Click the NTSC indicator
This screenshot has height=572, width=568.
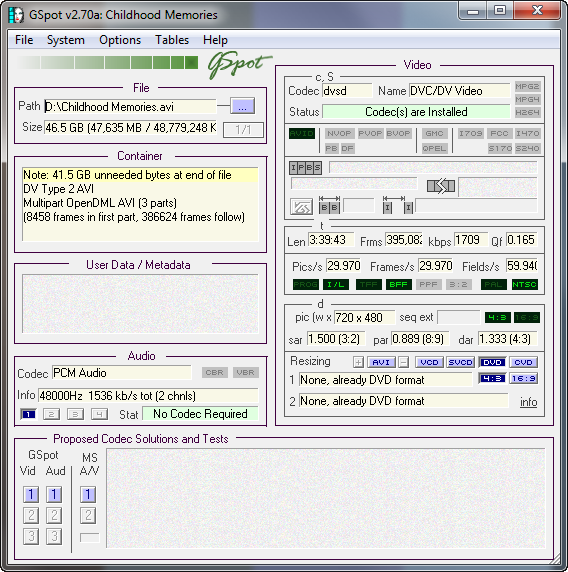524,284
